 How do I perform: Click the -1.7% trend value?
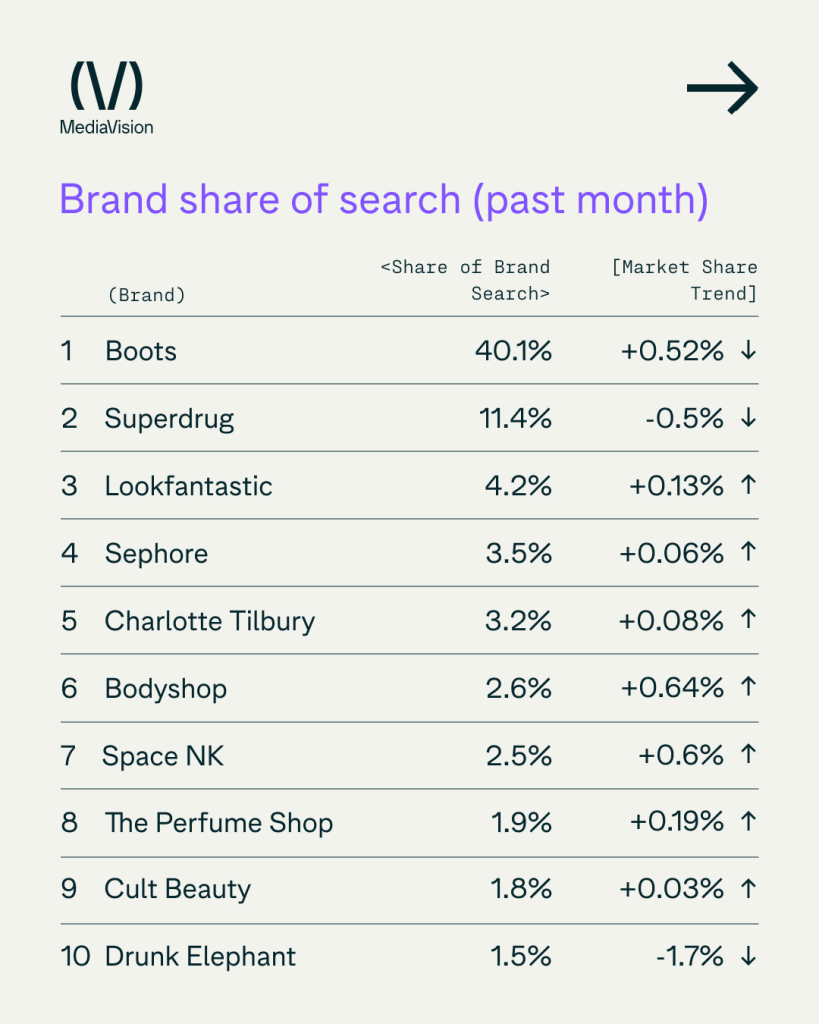689,957
